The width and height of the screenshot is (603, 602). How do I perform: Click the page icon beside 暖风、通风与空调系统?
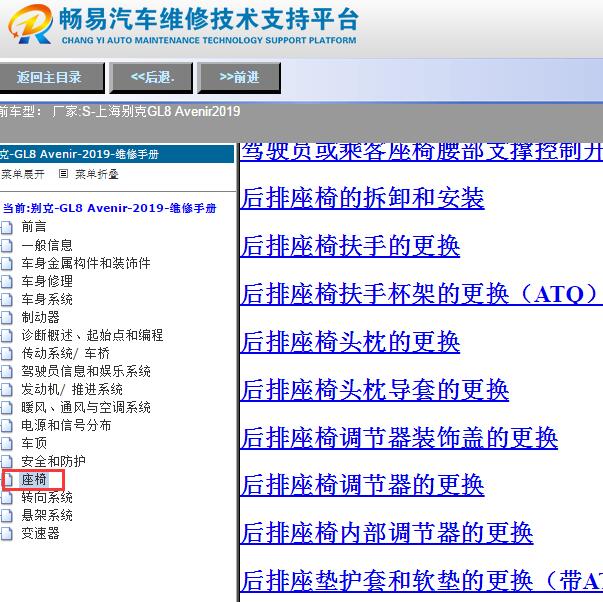click(6, 408)
